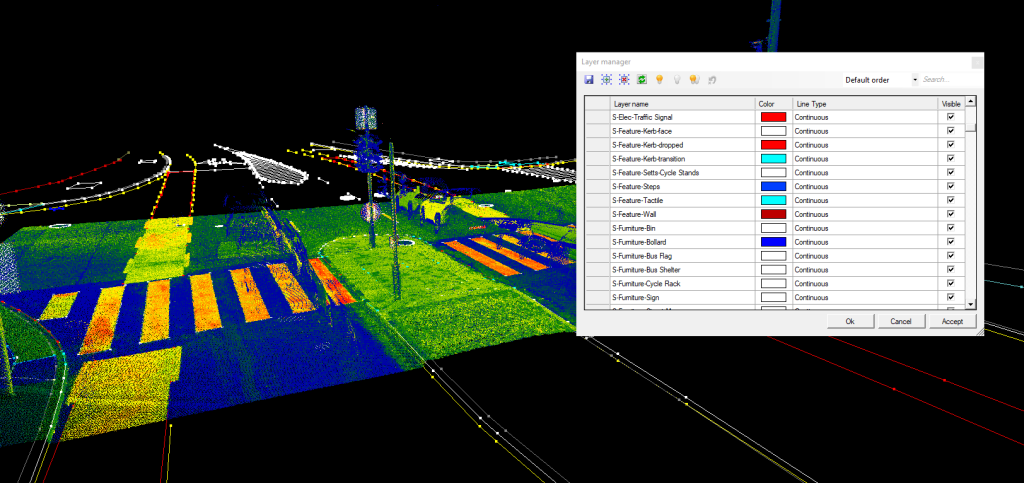
Task: Toggle Visible checkbox for S-Feature-Wall
Action: coord(950,214)
